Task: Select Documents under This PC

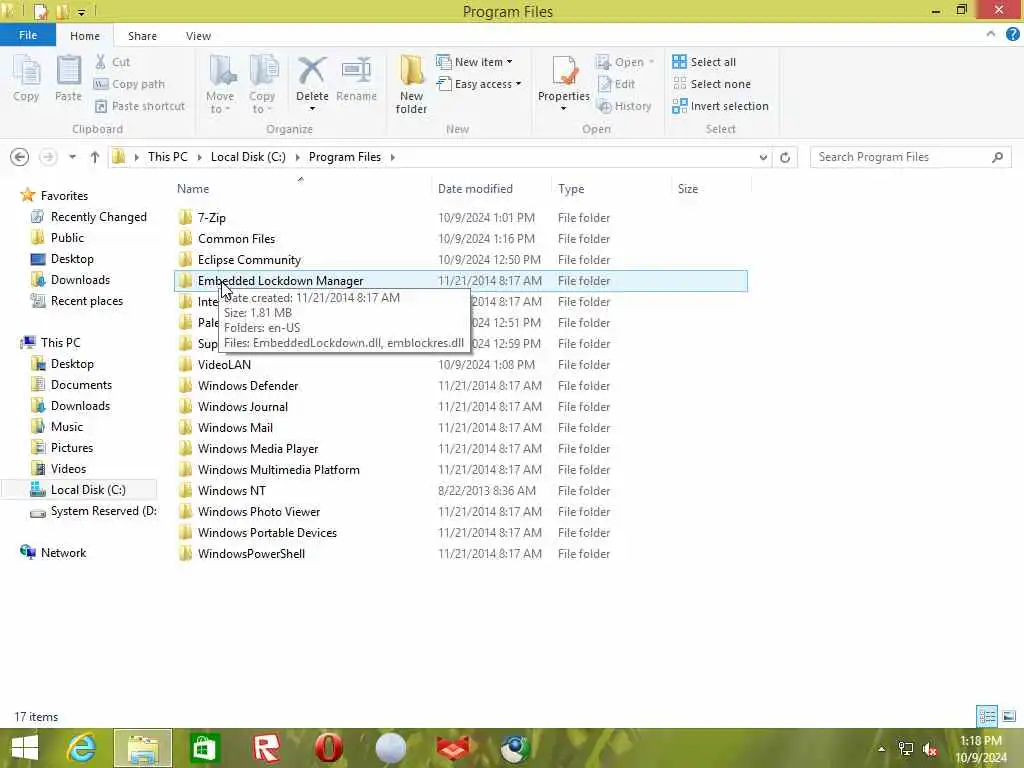Action: [72, 385]
